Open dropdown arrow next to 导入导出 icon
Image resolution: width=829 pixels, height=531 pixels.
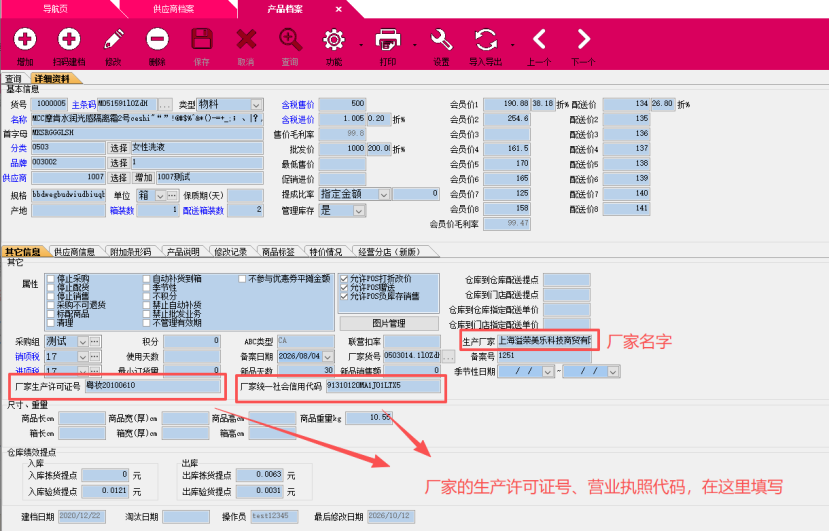tap(513, 45)
